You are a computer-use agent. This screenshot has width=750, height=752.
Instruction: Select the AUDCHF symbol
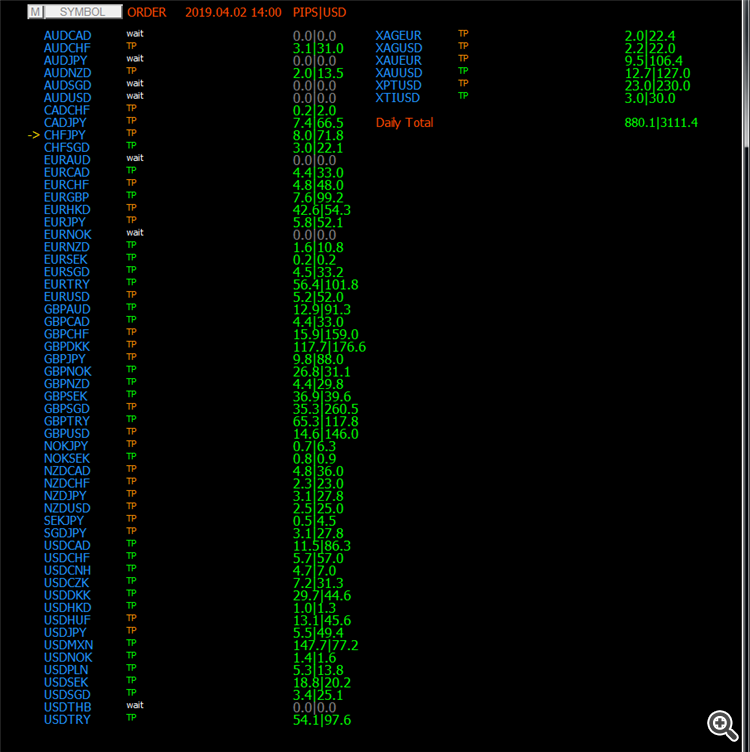click(67, 48)
